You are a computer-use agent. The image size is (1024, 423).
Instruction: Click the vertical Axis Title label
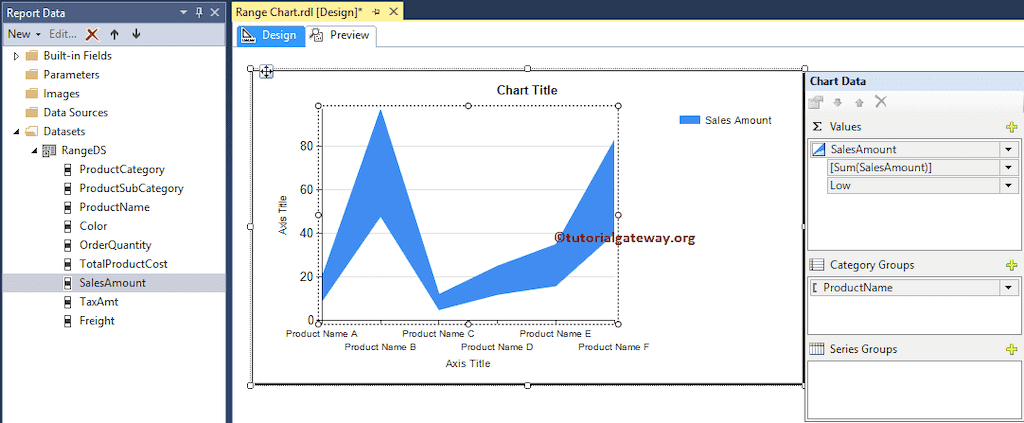282,215
